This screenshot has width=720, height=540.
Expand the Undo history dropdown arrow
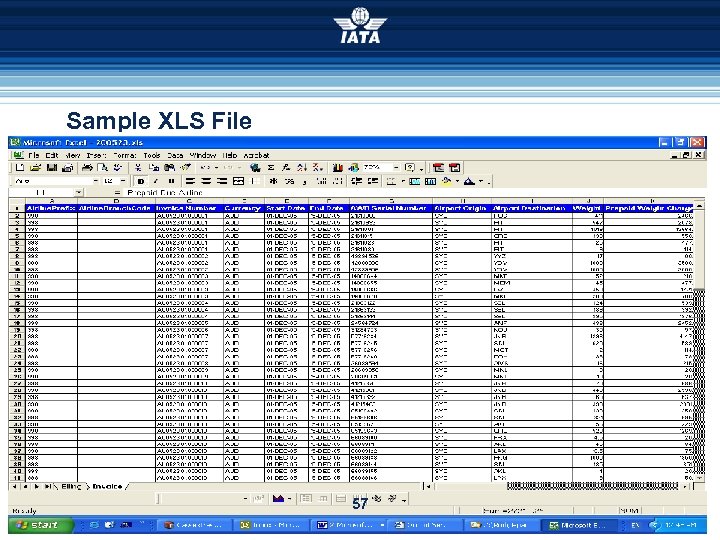click(x=216, y=168)
